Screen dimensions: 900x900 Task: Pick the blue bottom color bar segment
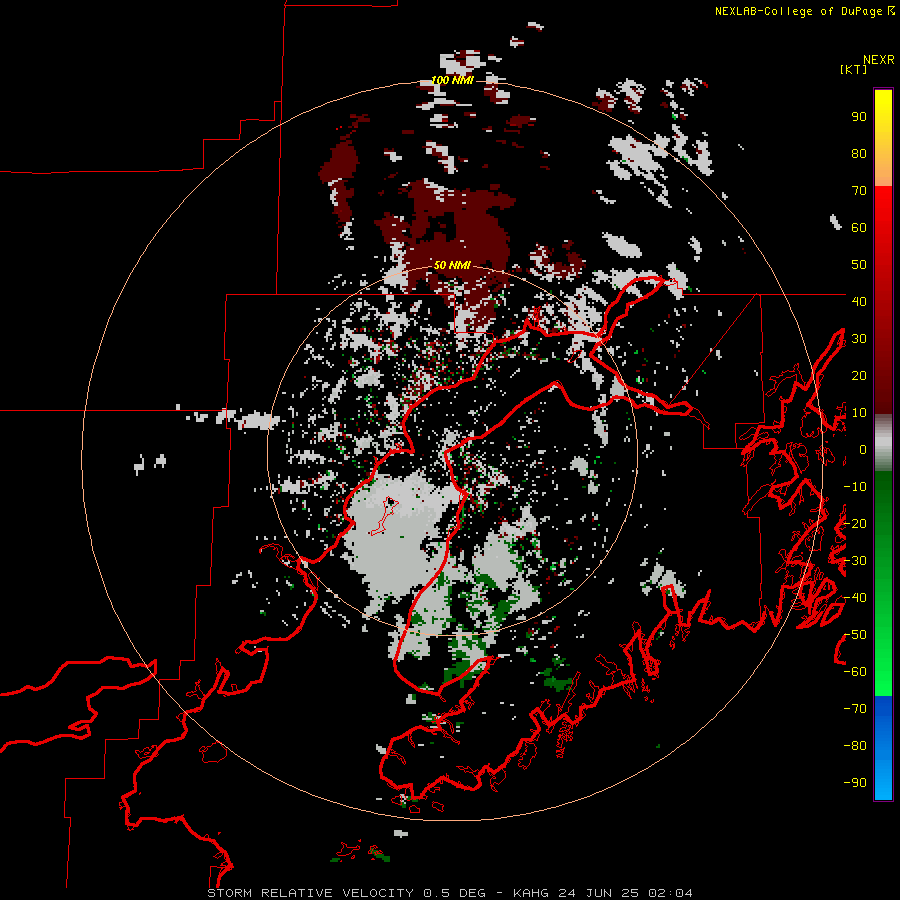click(883, 748)
